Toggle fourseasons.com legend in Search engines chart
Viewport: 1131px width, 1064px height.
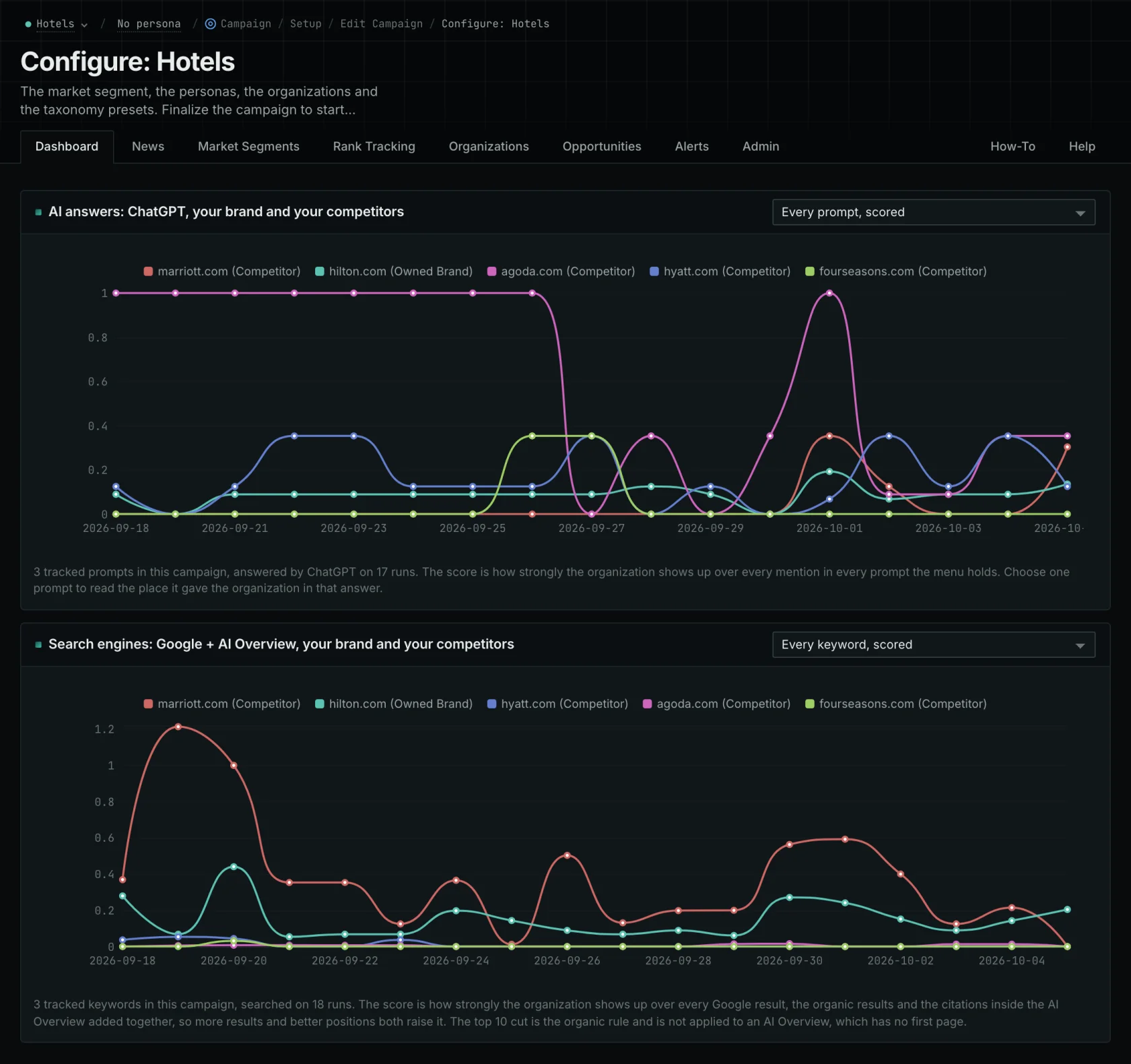point(896,704)
